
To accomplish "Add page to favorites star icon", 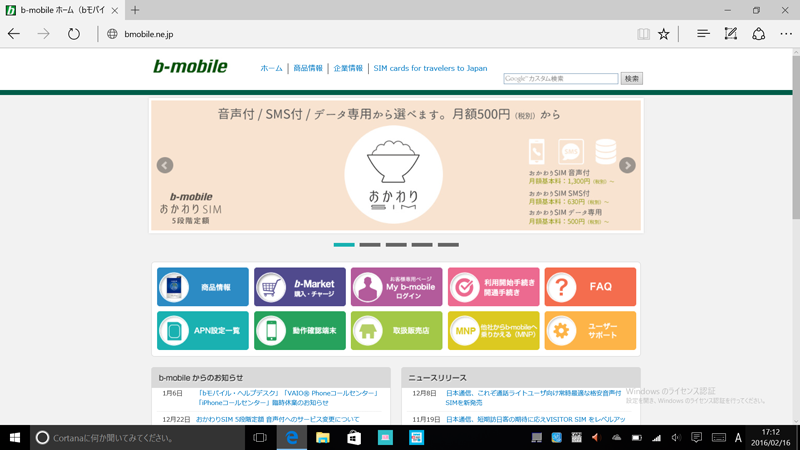I will [x=663, y=34].
